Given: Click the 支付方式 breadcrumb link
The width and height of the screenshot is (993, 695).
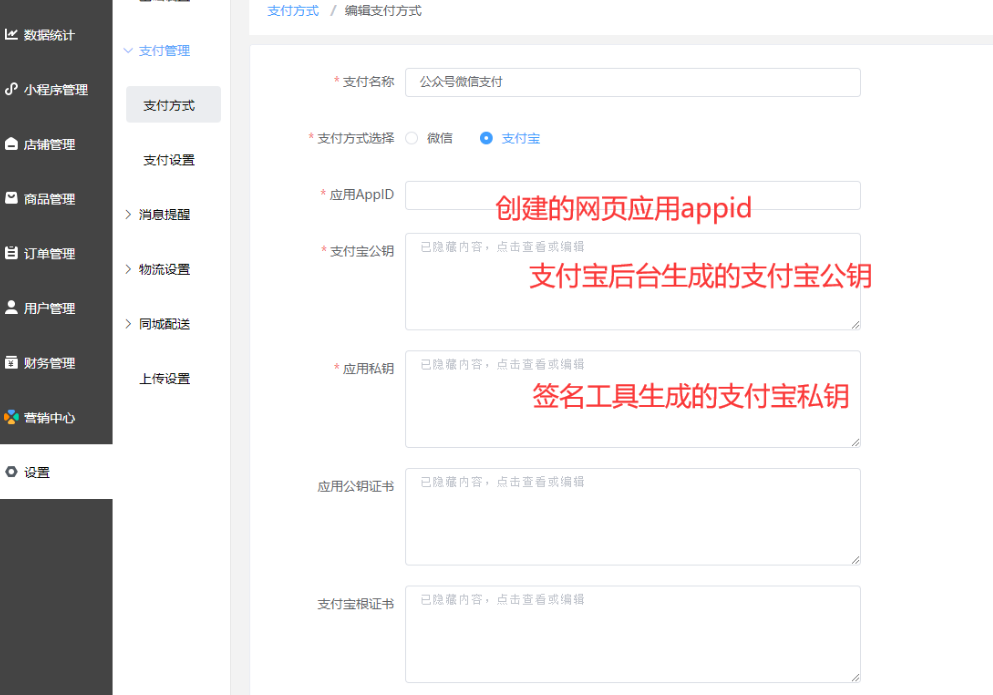Looking at the screenshot, I should 293,11.
